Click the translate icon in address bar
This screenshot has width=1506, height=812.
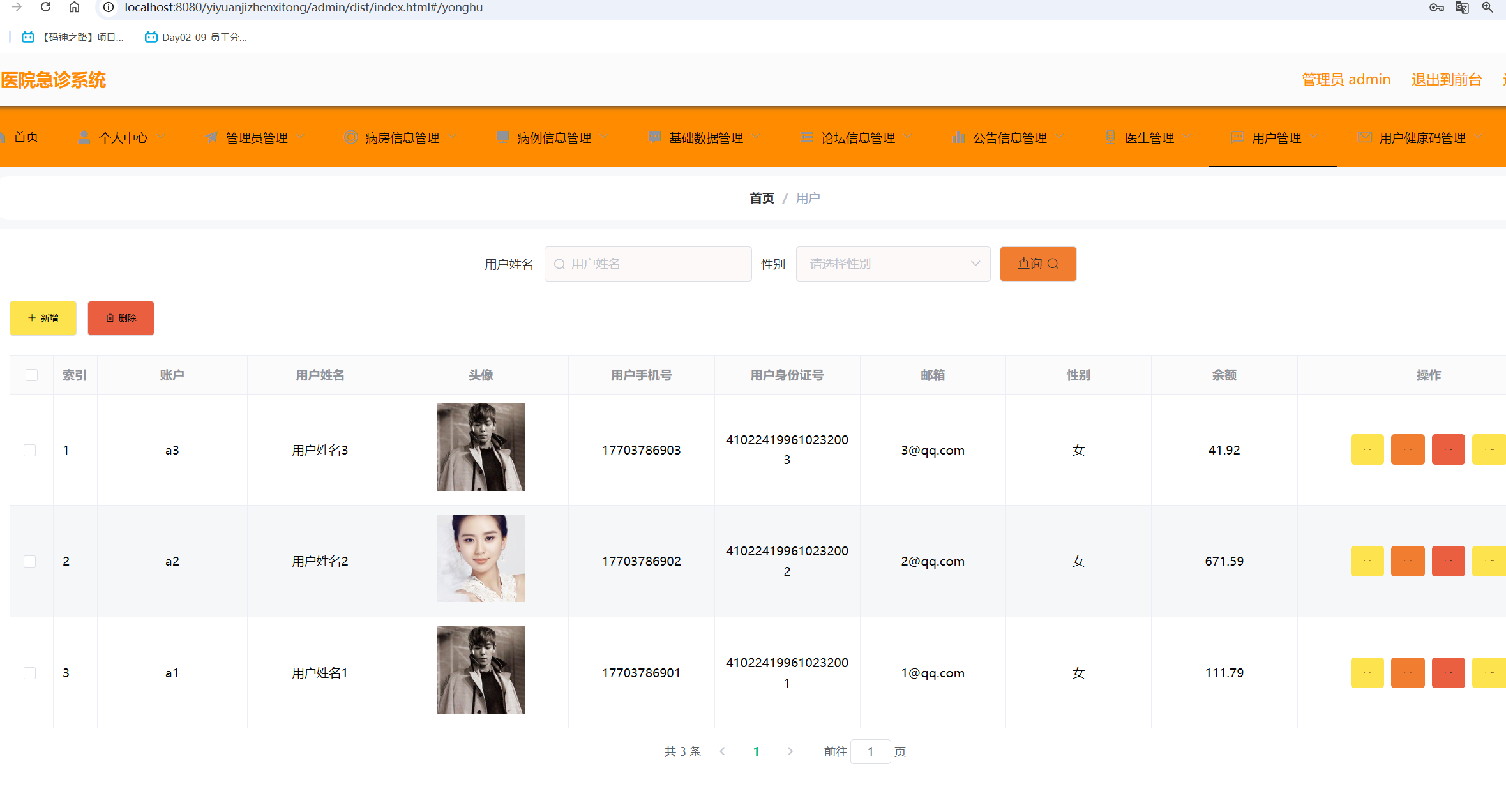(1462, 7)
